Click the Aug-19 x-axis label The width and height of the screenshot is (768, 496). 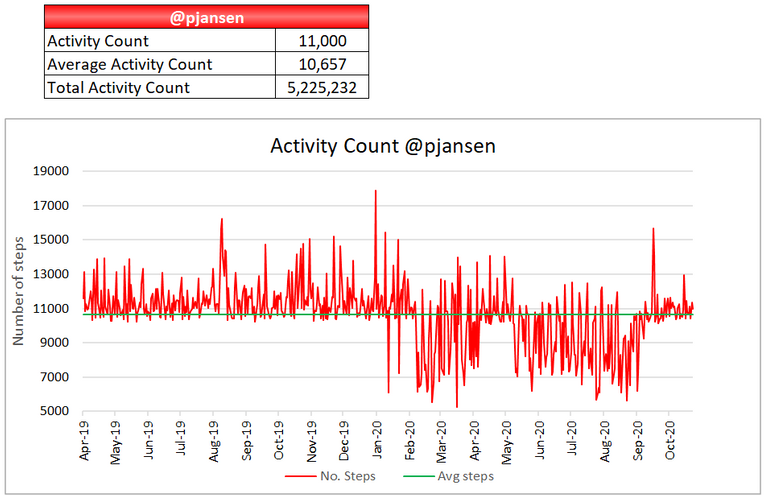tap(214, 441)
